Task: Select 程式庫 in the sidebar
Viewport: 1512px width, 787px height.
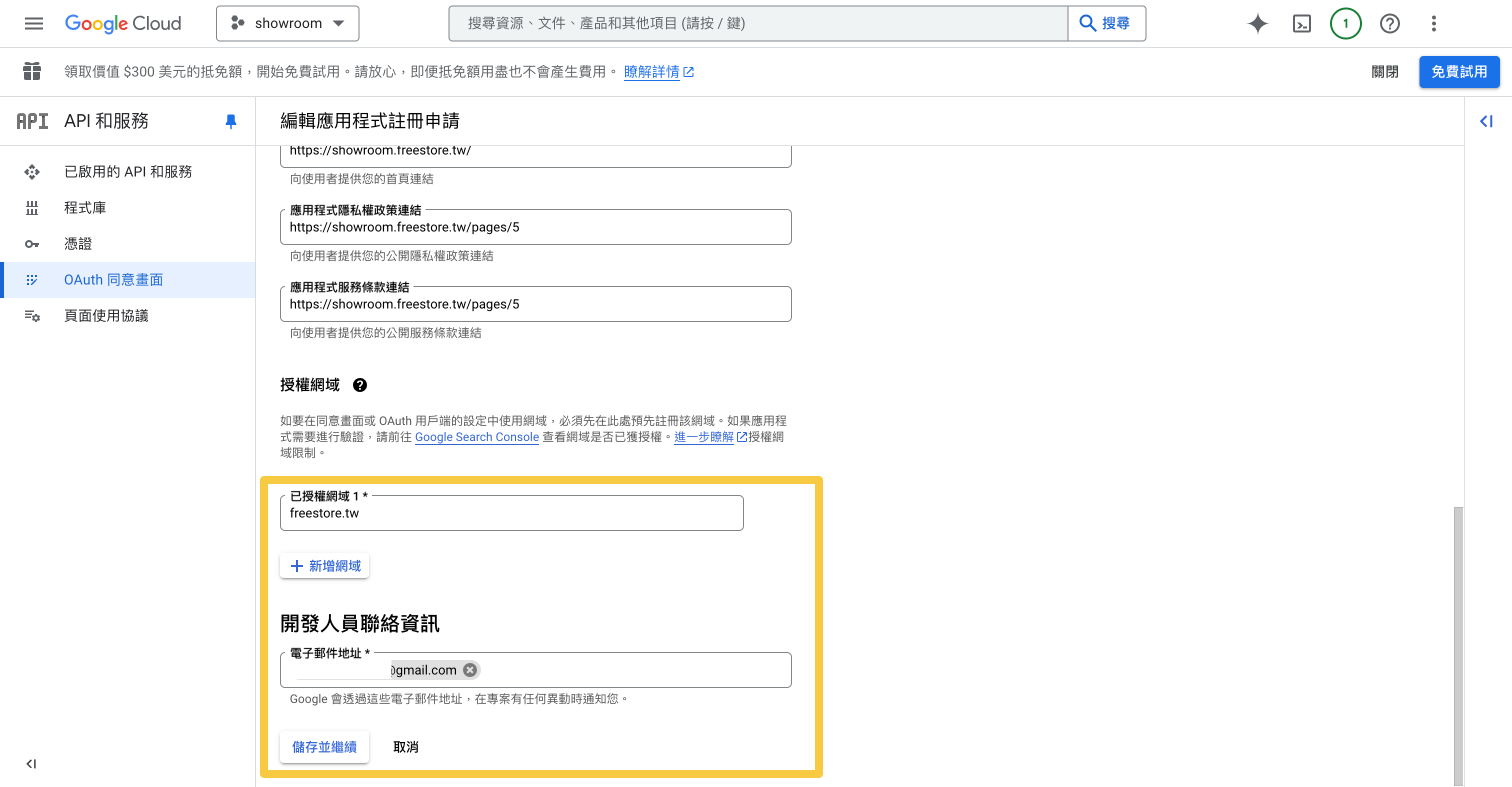Action: [127, 208]
